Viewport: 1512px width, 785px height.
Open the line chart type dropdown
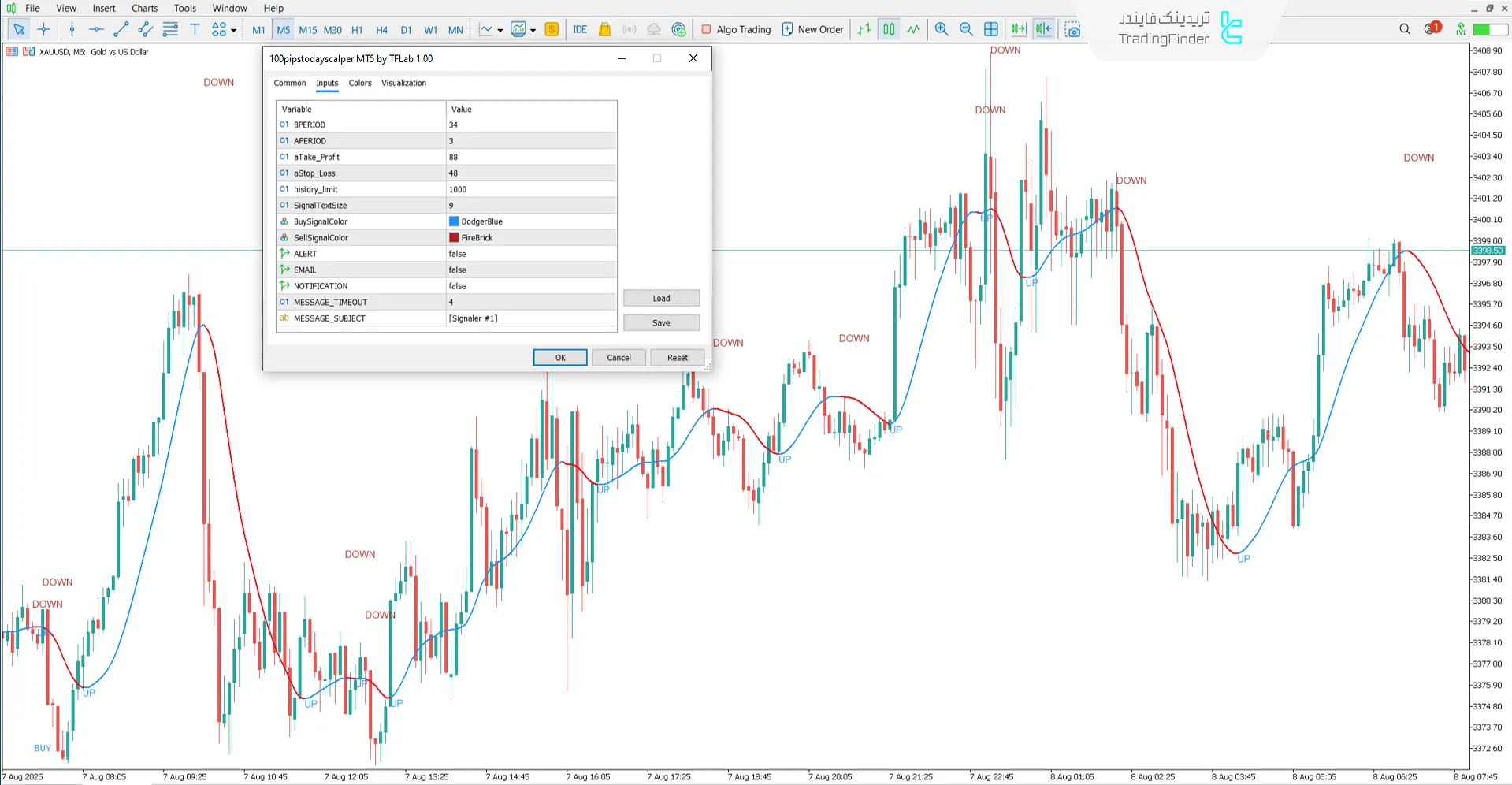[499, 29]
